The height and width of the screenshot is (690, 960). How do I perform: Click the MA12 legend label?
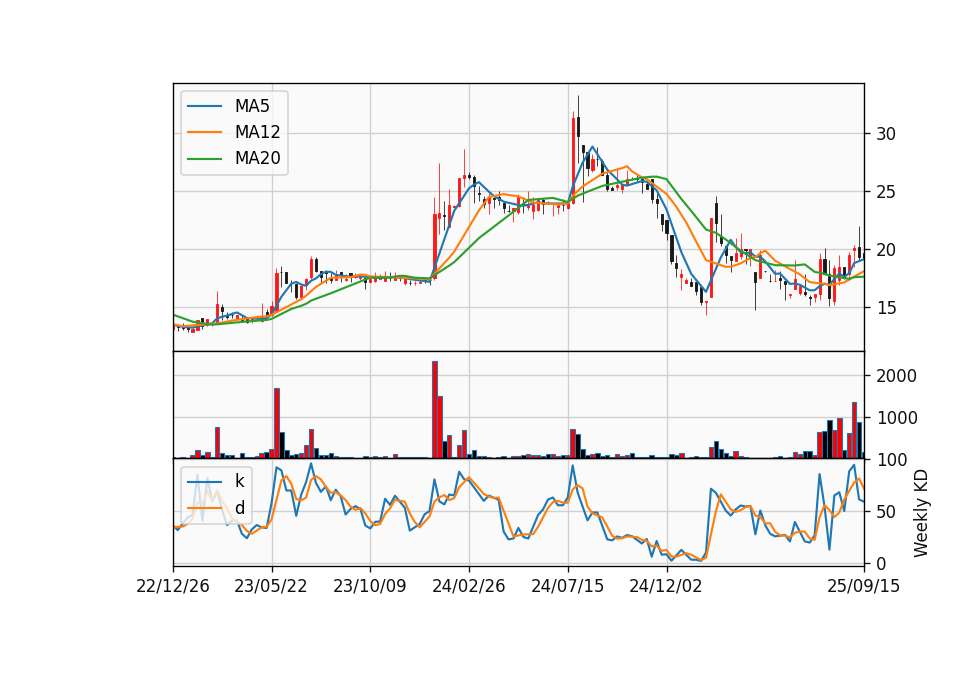[x=257, y=132]
